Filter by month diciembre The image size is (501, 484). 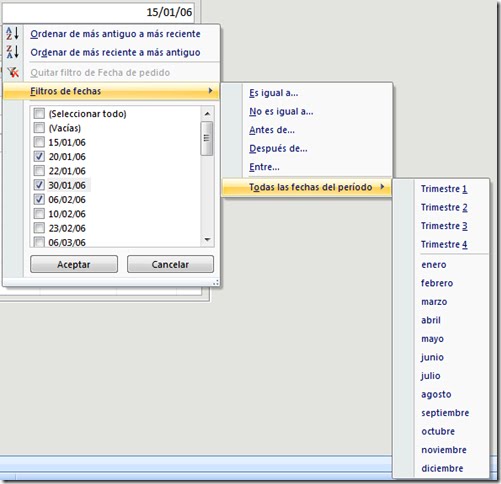pos(442,468)
